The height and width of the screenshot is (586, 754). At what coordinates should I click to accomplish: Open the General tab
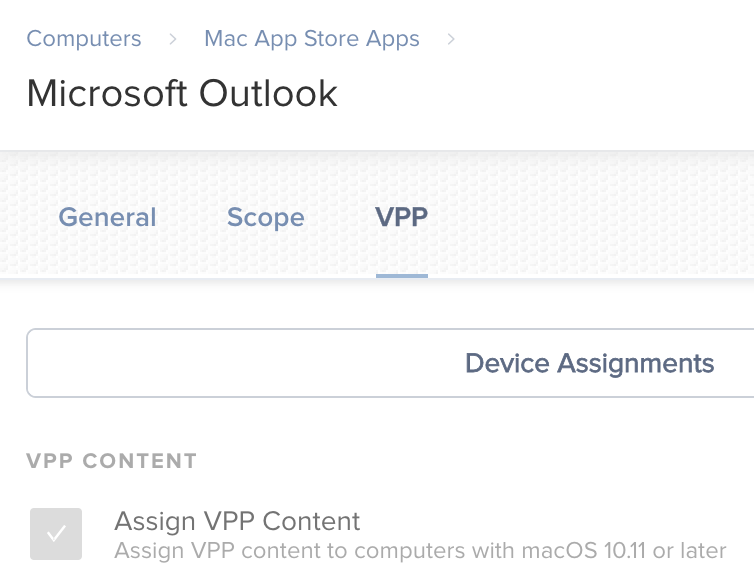[x=107, y=217]
